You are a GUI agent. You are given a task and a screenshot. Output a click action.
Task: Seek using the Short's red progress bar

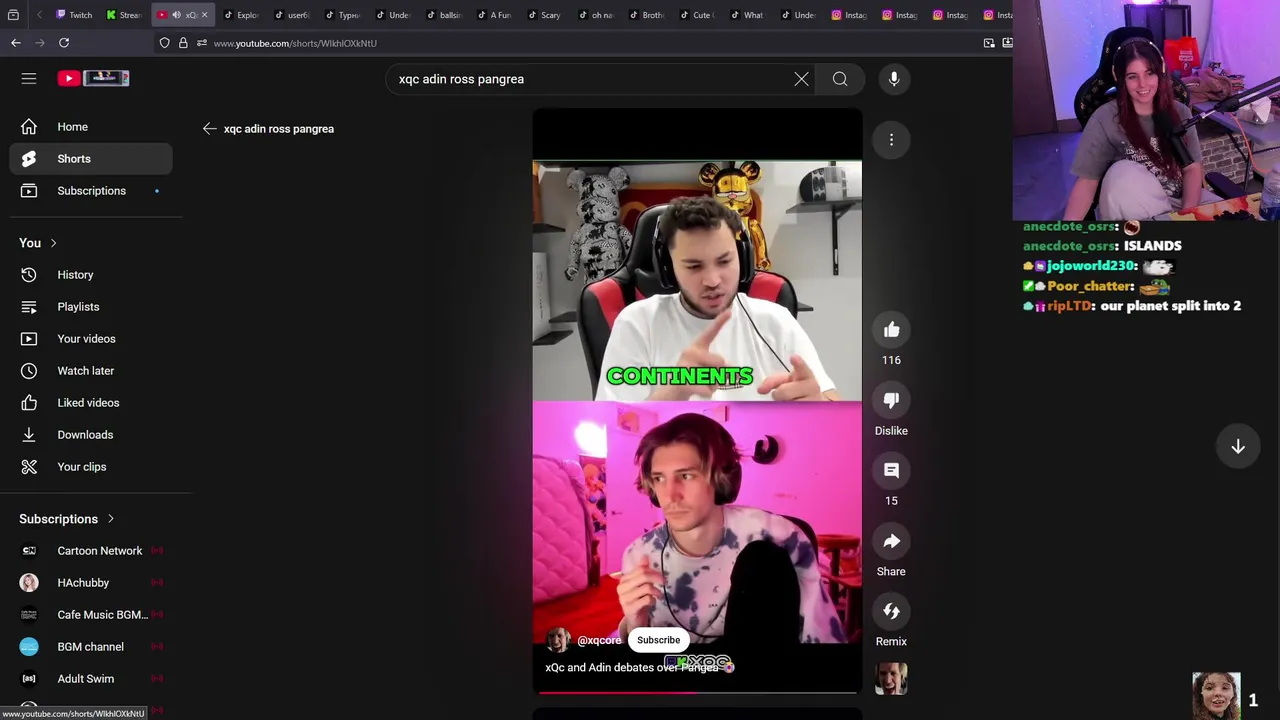697,691
